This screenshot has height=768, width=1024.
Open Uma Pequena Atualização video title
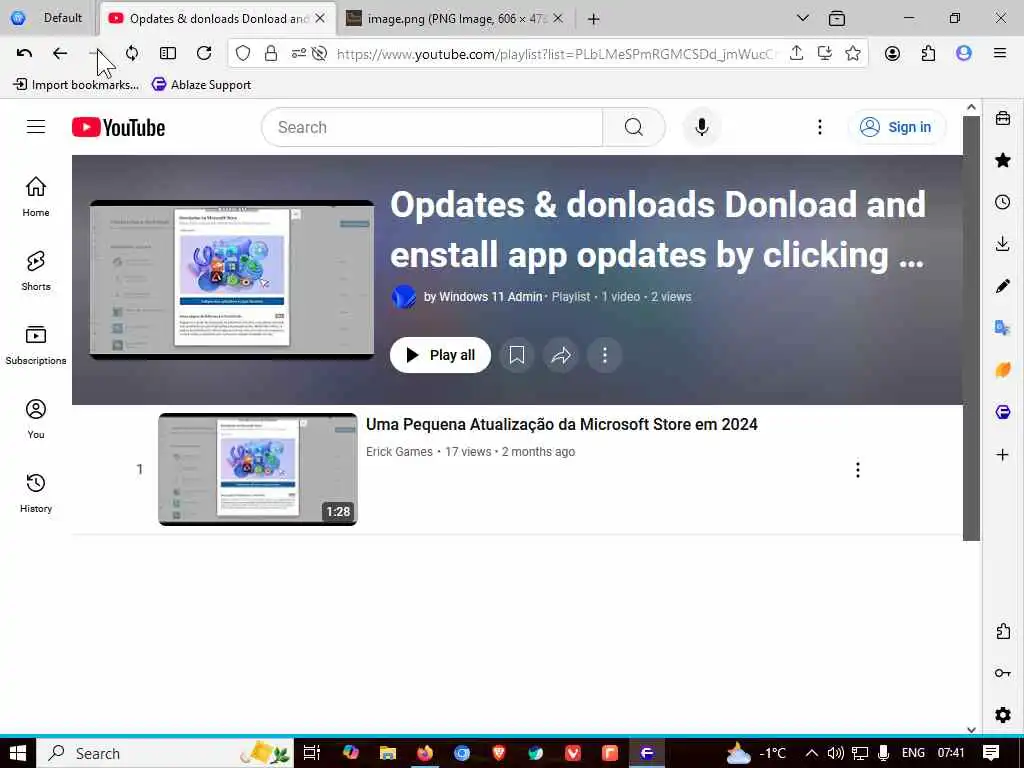click(x=562, y=424)
